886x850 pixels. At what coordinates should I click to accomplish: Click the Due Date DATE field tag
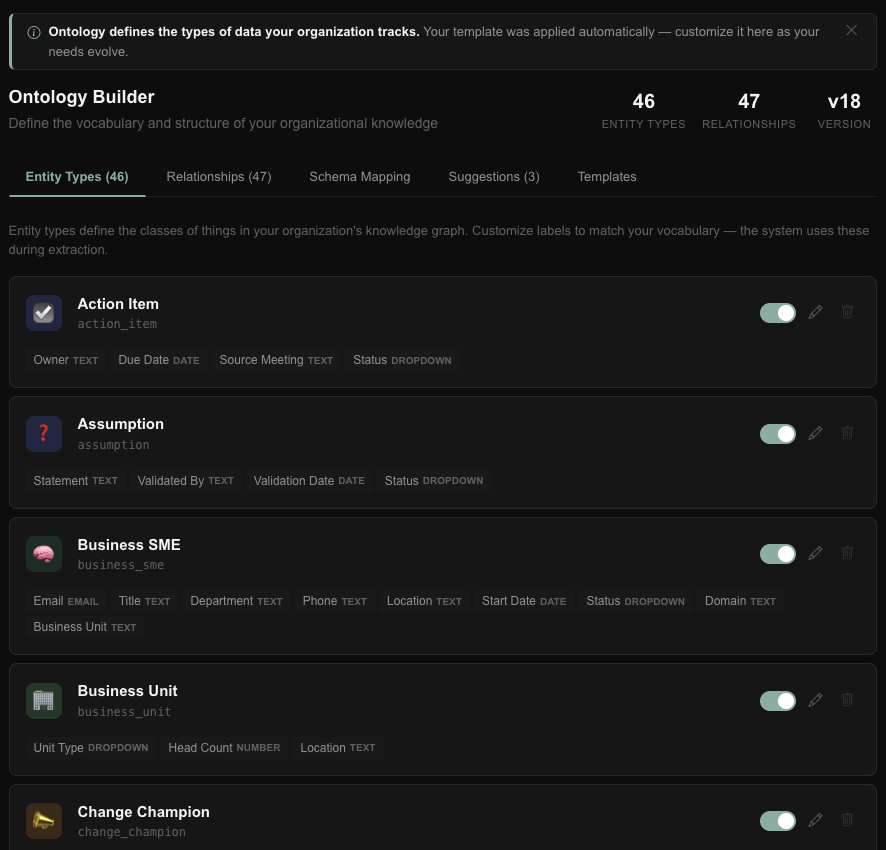pos(159,360)
